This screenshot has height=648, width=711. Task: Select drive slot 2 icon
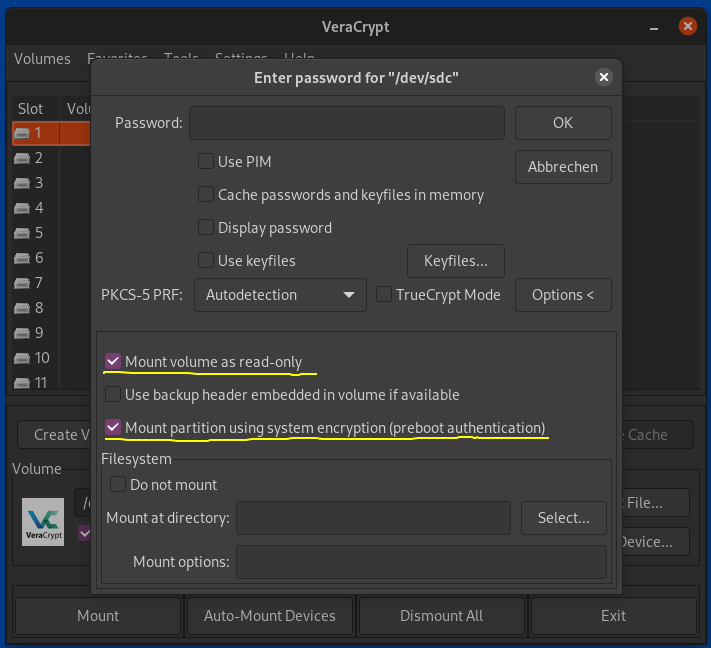coord(21,158)
